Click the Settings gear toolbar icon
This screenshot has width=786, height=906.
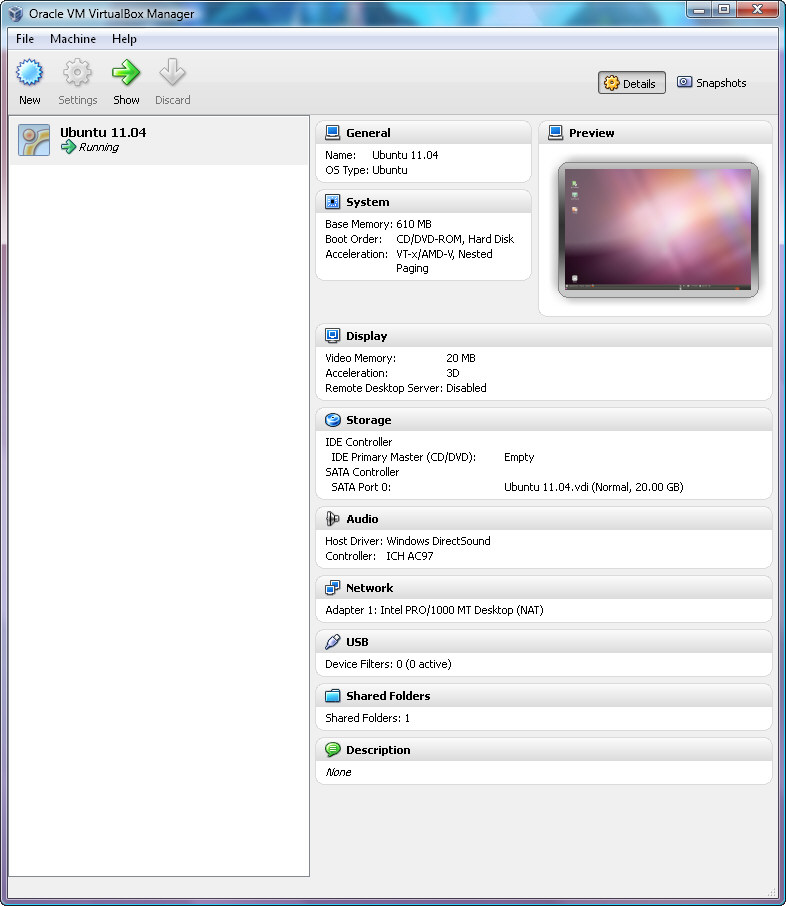tap(77, 73)
